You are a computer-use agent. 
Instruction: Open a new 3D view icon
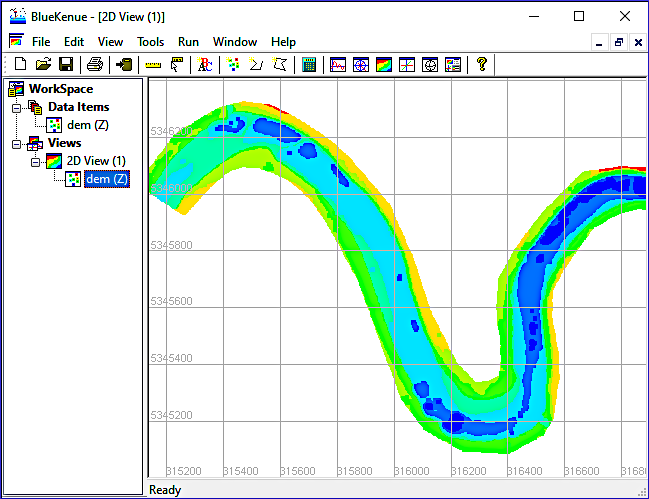(x=407, y=65)
